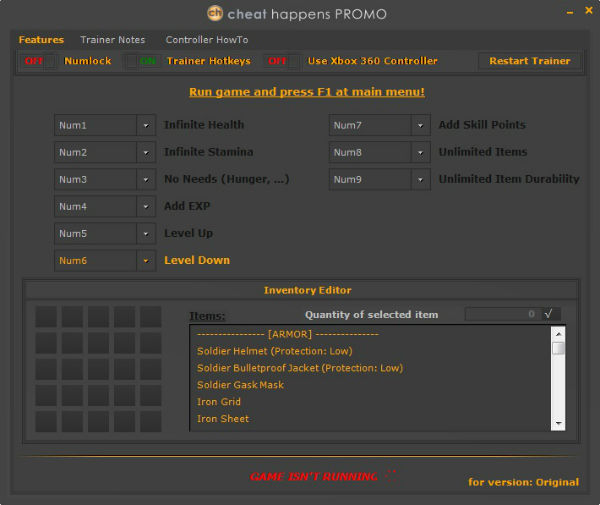Open the Num8 hotkey dropdown
600x505 pixels.
421,152
